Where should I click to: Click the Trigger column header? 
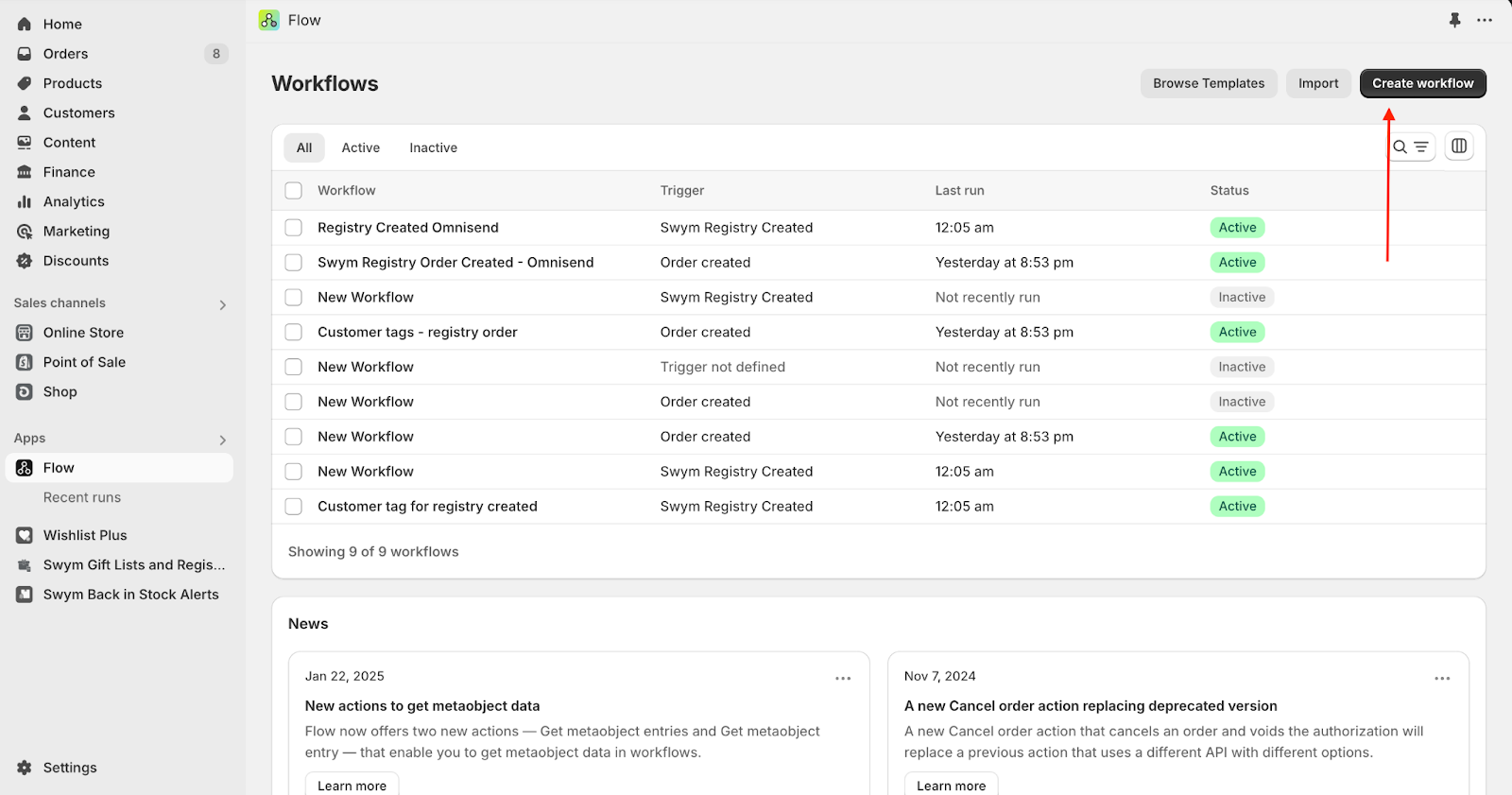(682, 191)
